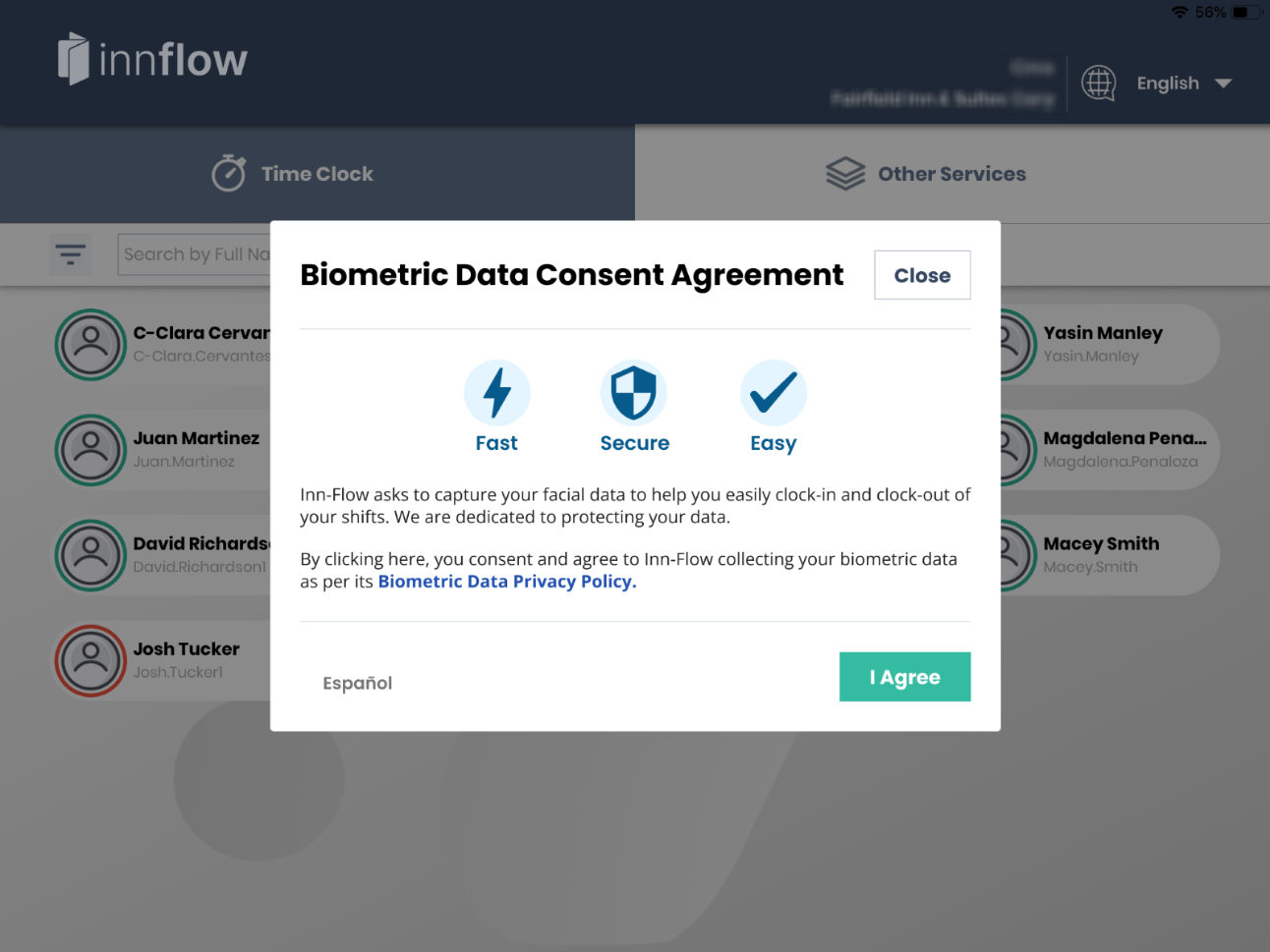Image resolution: width=1270 pixels, height=952 pixels.
Task: Click the Josh Tucker name text
Action: click(187, 649)
